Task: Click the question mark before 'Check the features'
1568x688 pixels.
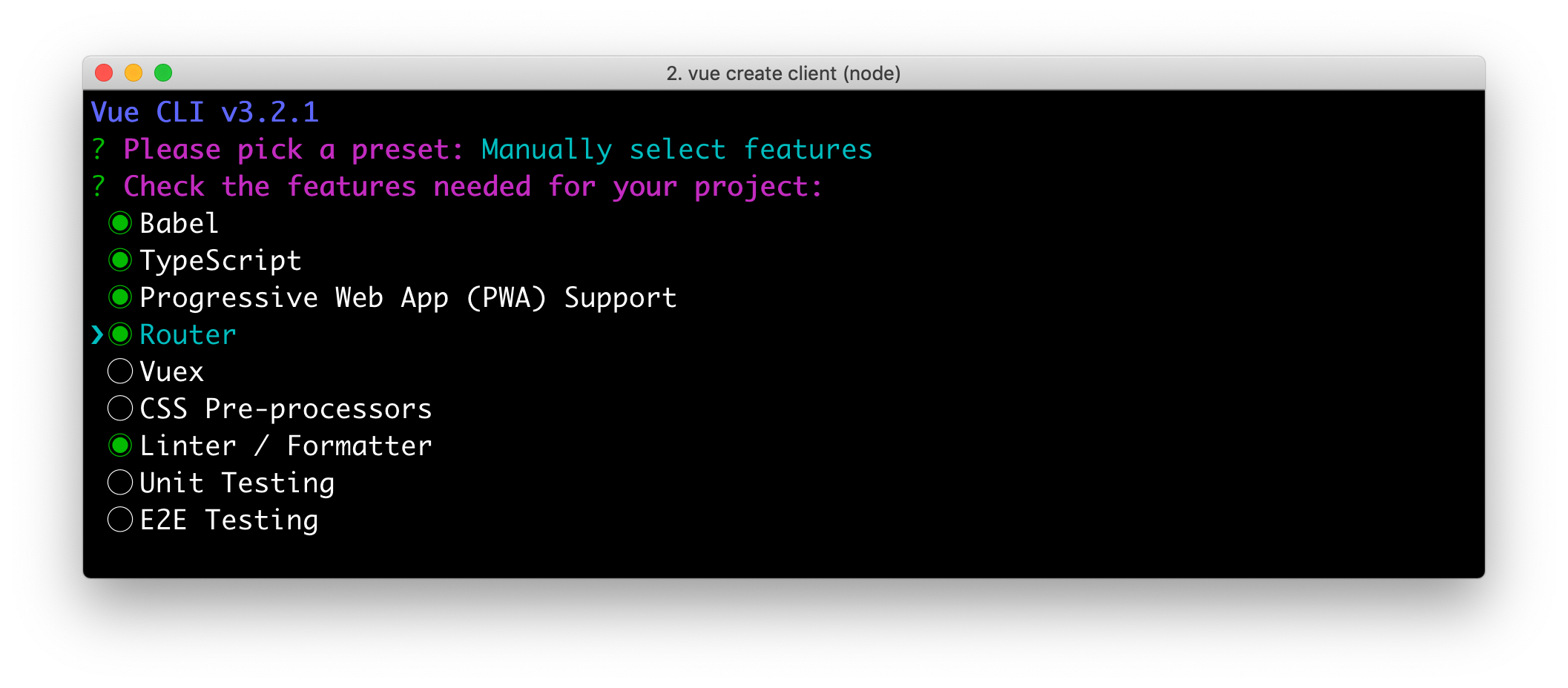Action: click(x=99, y=186)
